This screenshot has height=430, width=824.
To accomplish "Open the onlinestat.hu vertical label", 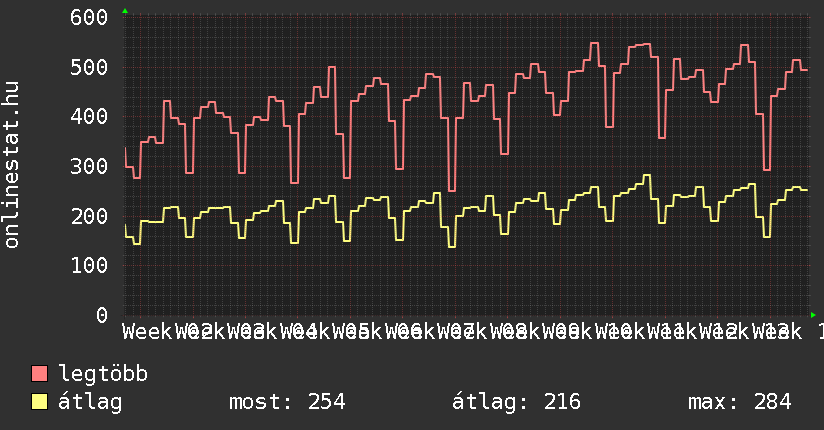I will 12,165.
